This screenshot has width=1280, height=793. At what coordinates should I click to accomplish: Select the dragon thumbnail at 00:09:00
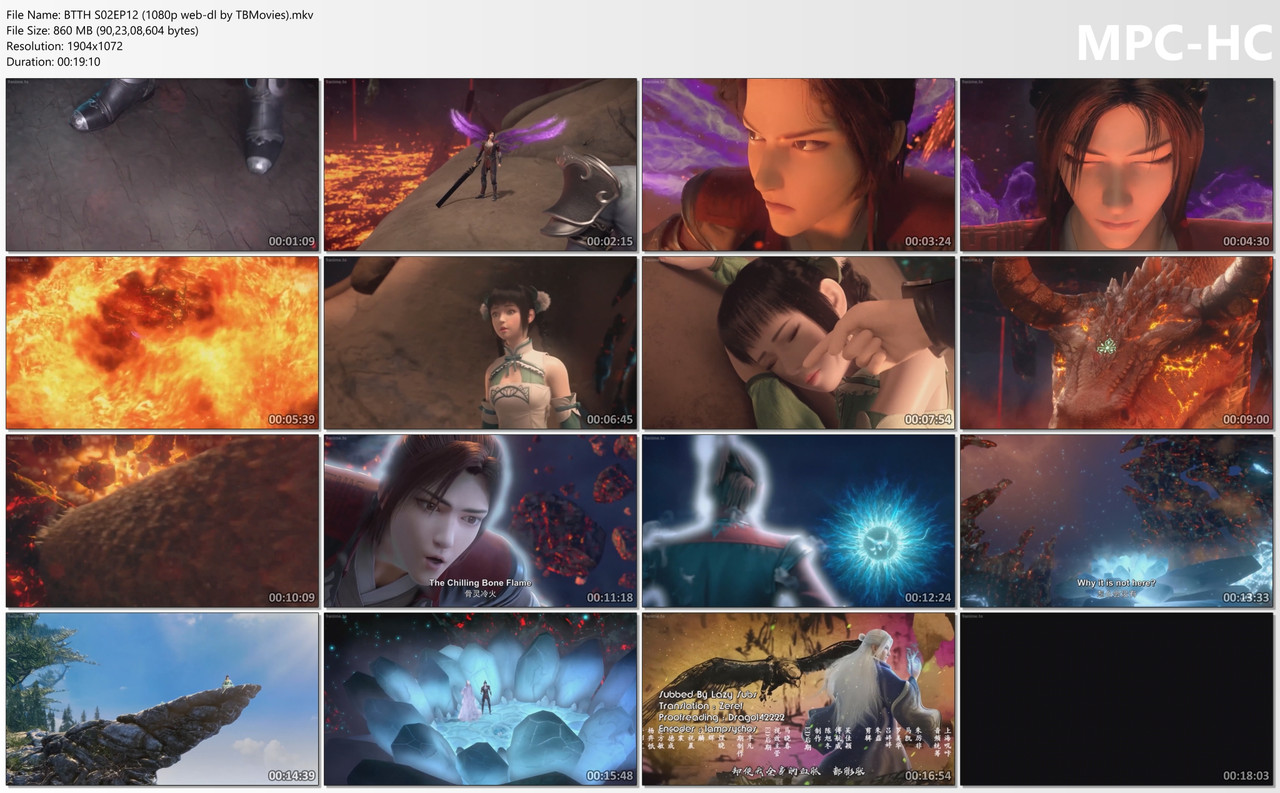(1117, 343)
